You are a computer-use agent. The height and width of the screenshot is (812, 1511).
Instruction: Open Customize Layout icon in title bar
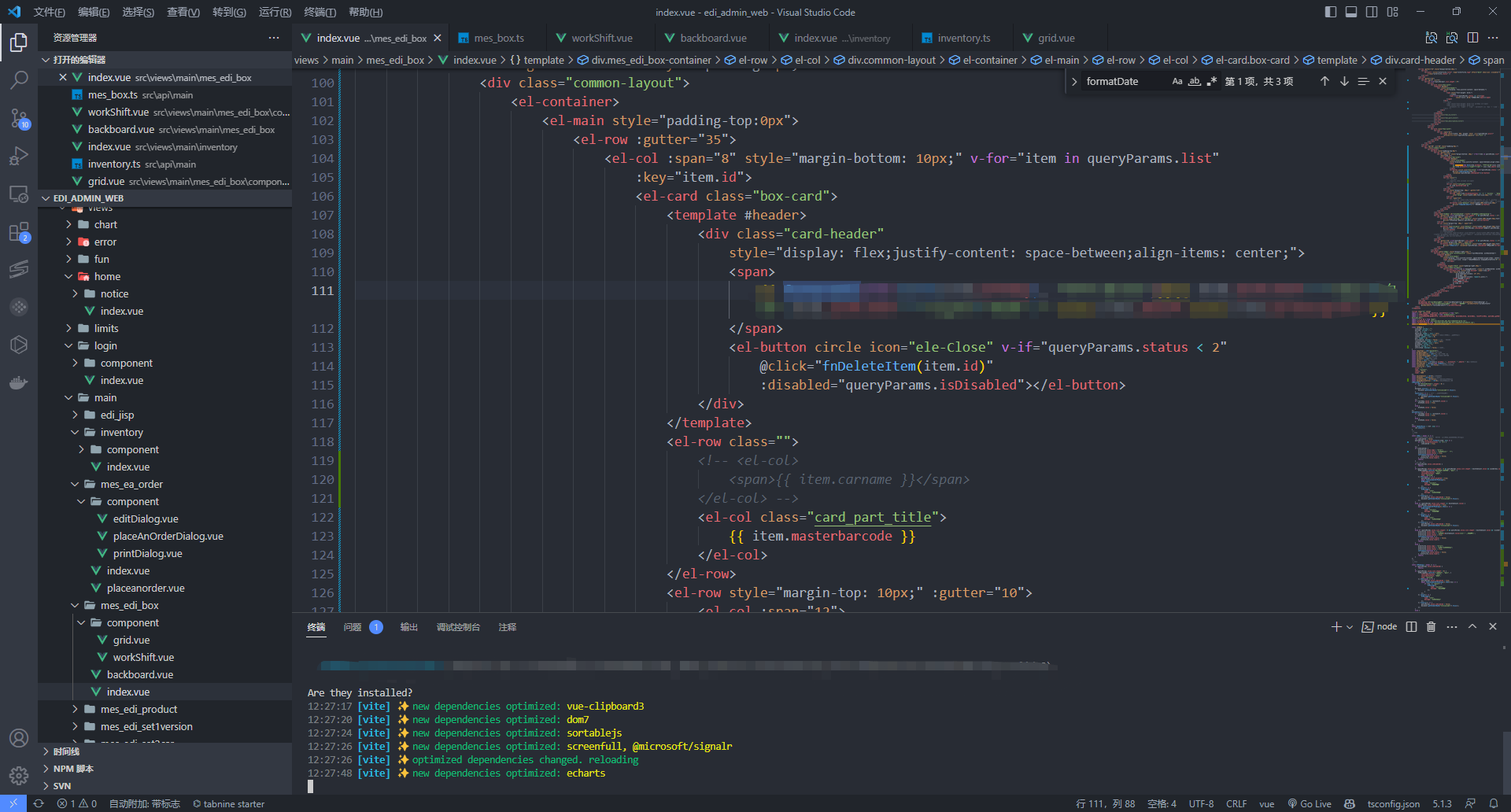[x=1393, y=12]
